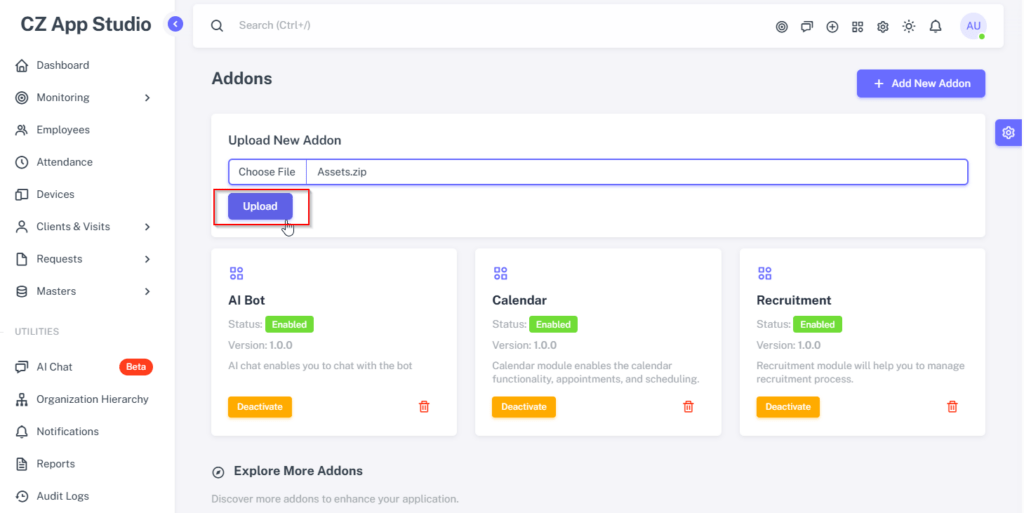This screenshot has width=1024, height=513.
Task: Toggle light/dark theme sun icon
Action: [x=908, y=26]
